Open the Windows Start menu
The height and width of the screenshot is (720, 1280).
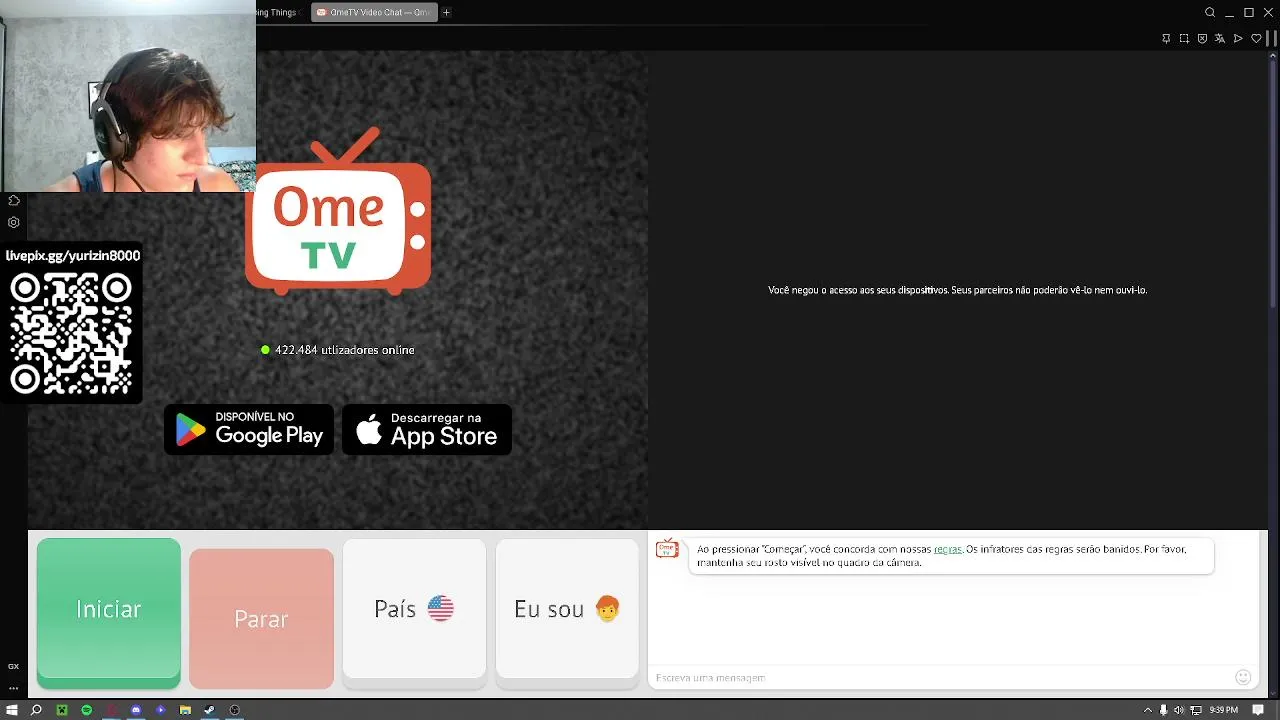tap(12, 710)
